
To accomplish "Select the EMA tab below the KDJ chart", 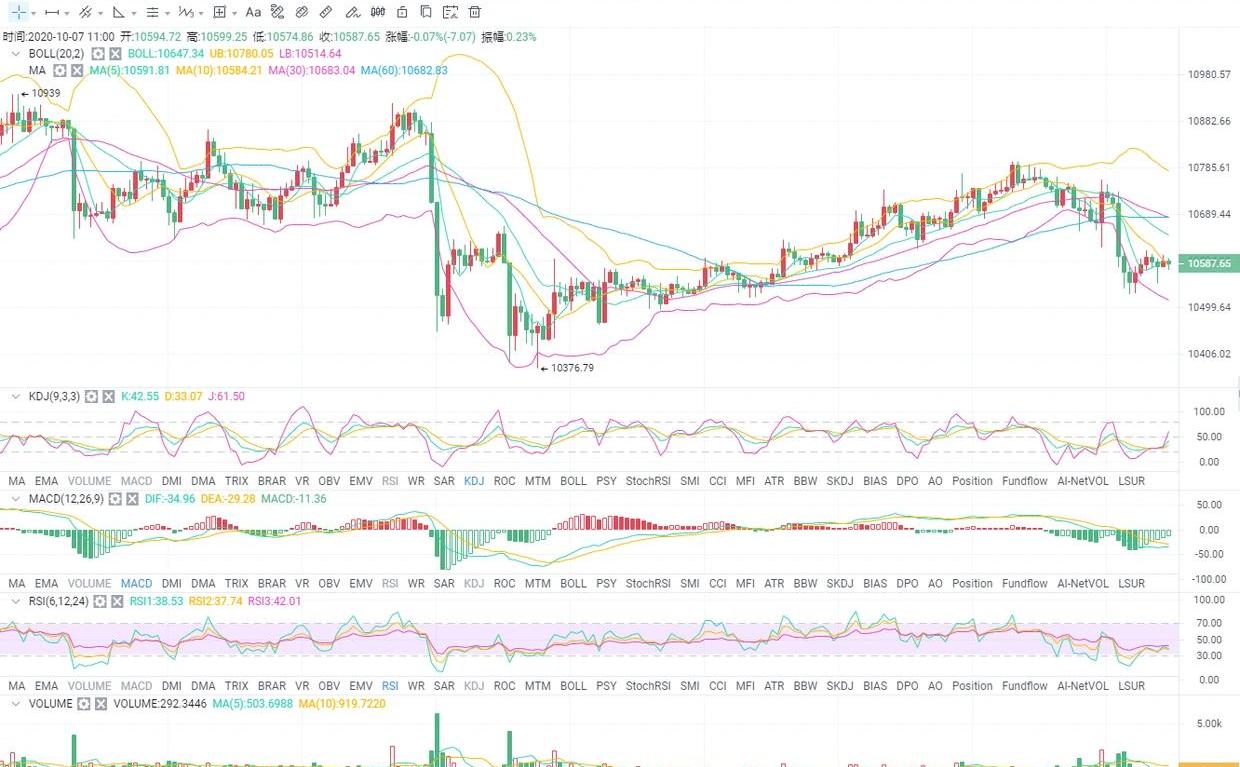I will point(47,481).
